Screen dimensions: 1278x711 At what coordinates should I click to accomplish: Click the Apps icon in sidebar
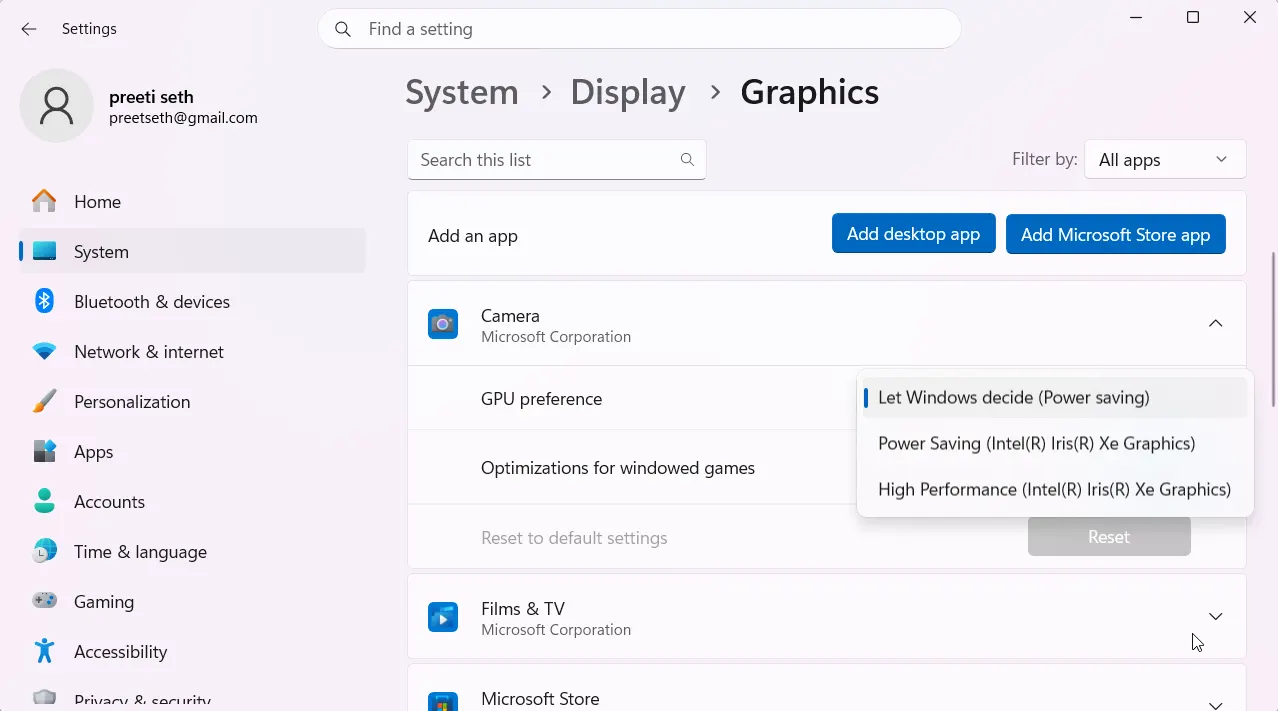44,451
